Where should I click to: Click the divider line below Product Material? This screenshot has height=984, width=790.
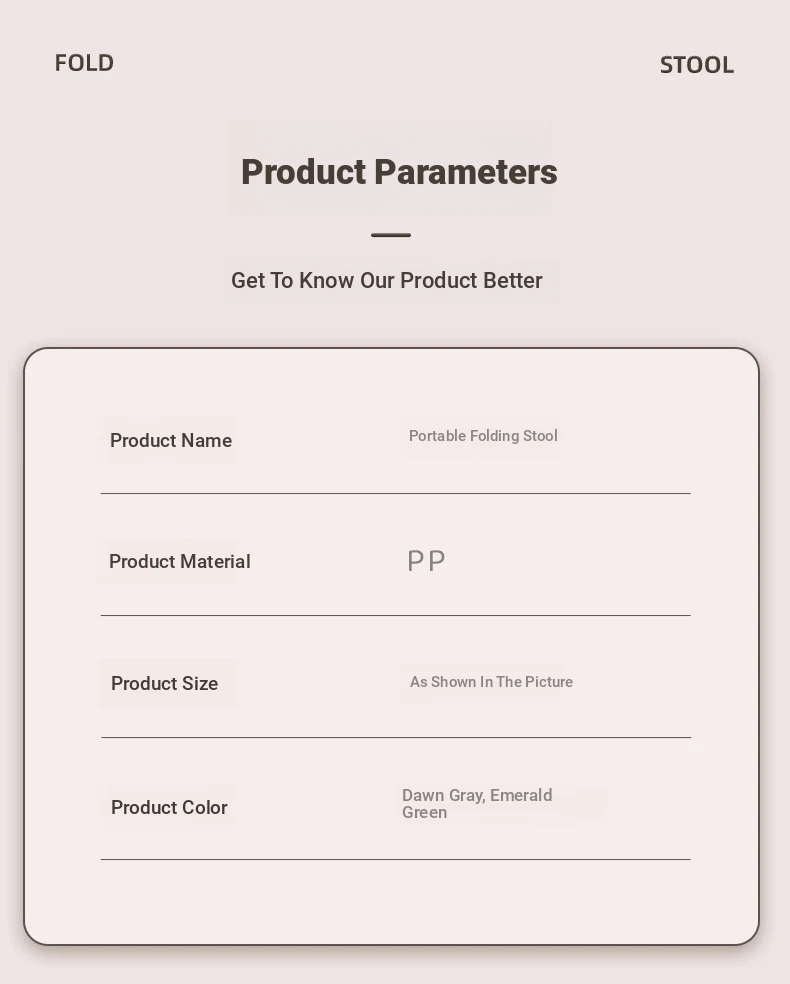(395, 615)
